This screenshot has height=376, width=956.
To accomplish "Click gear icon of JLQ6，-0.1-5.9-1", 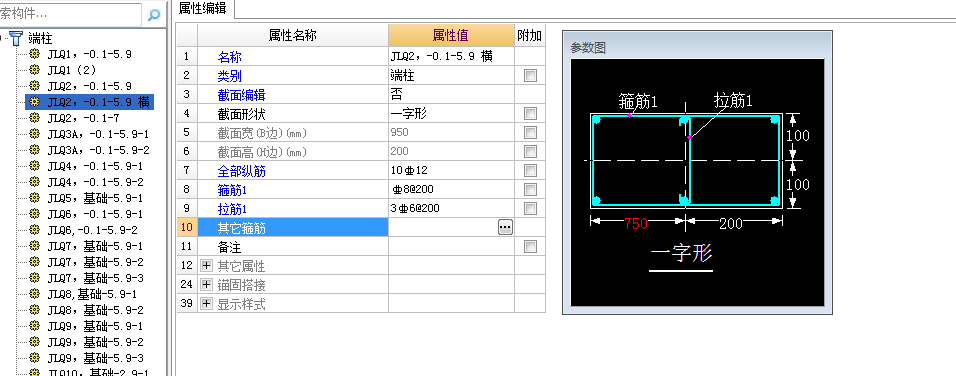I will pos(35,214).
